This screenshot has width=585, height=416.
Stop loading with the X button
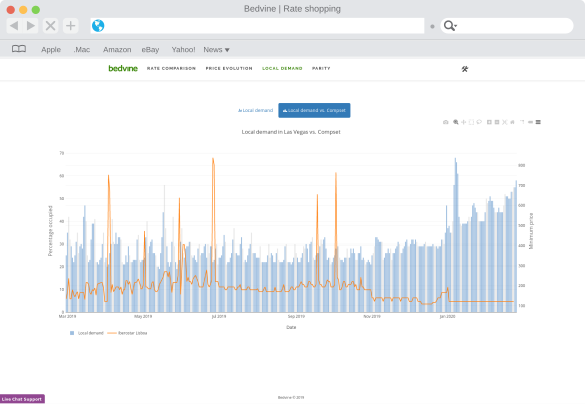point(50,26)
